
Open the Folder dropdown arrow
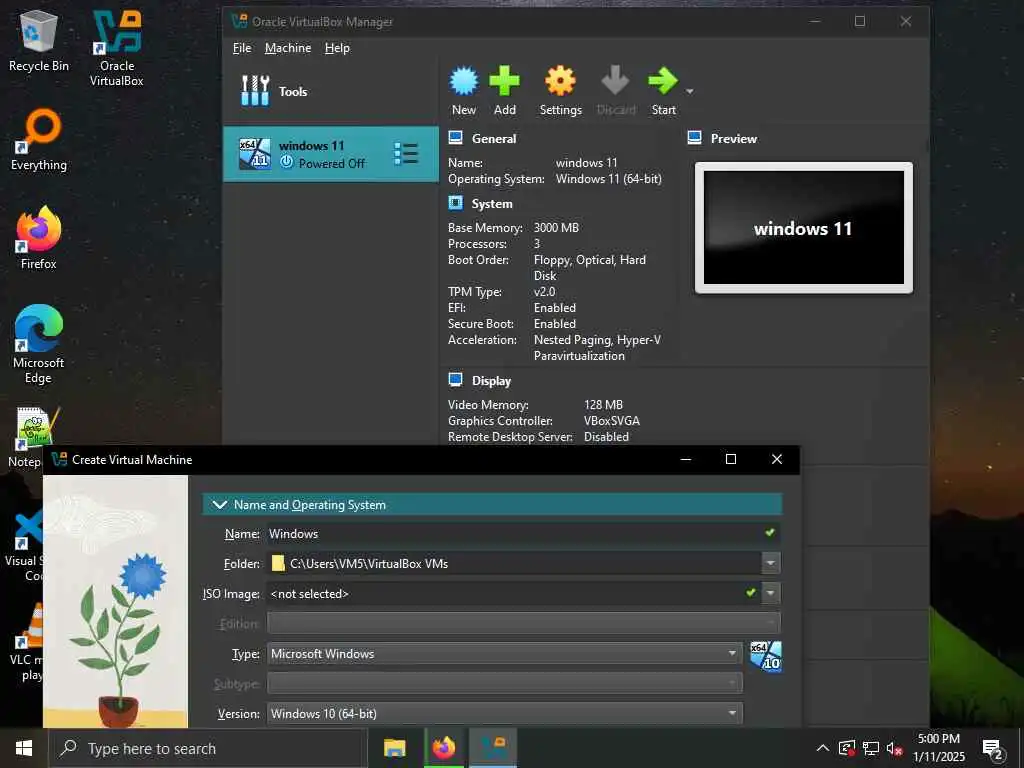point(771,563)
